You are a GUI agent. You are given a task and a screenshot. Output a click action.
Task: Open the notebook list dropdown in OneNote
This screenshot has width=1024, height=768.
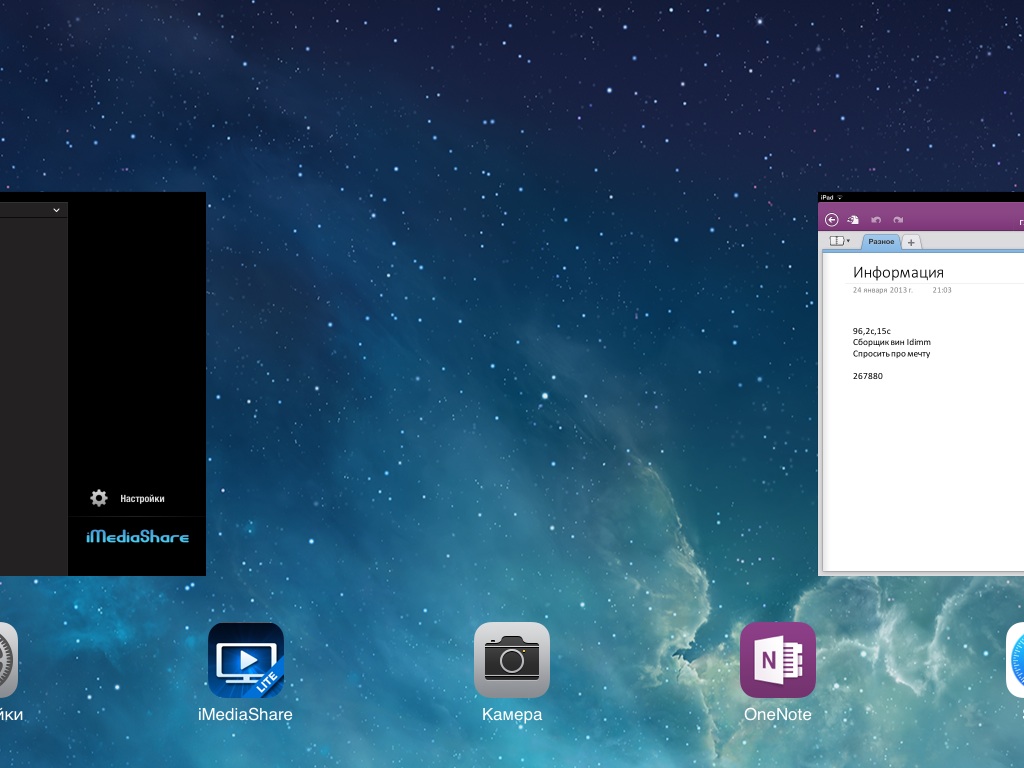point(839,241)
